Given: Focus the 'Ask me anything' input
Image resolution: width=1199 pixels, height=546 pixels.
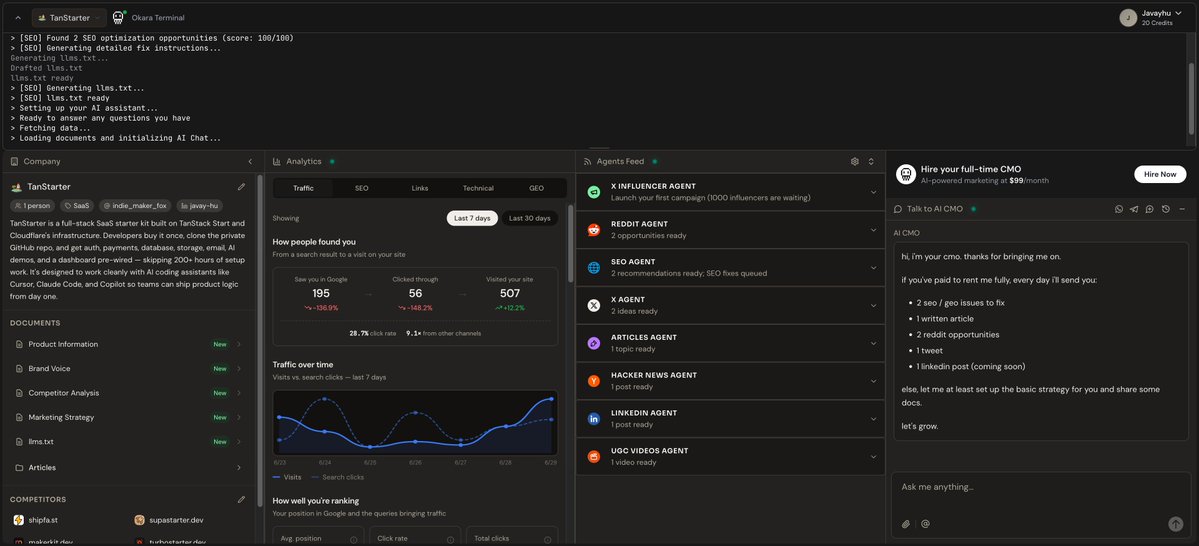Looking at the screenshot, I should pyautogui.click(x=1040, y=487).
